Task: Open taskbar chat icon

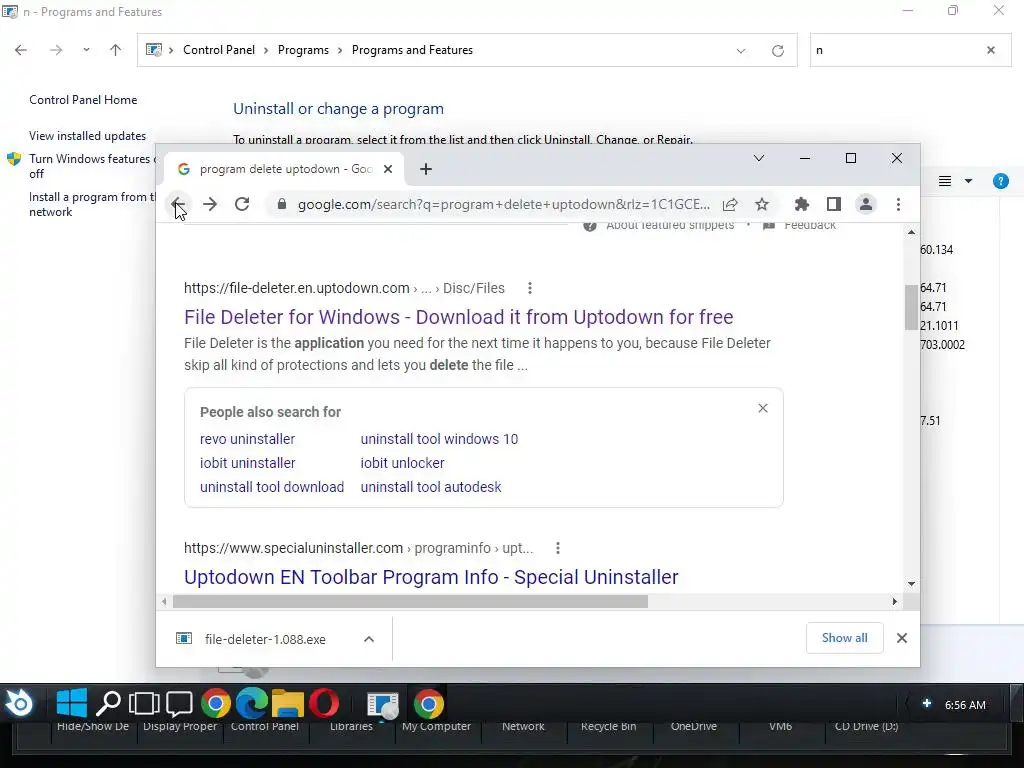Action: tap(179, 703)
